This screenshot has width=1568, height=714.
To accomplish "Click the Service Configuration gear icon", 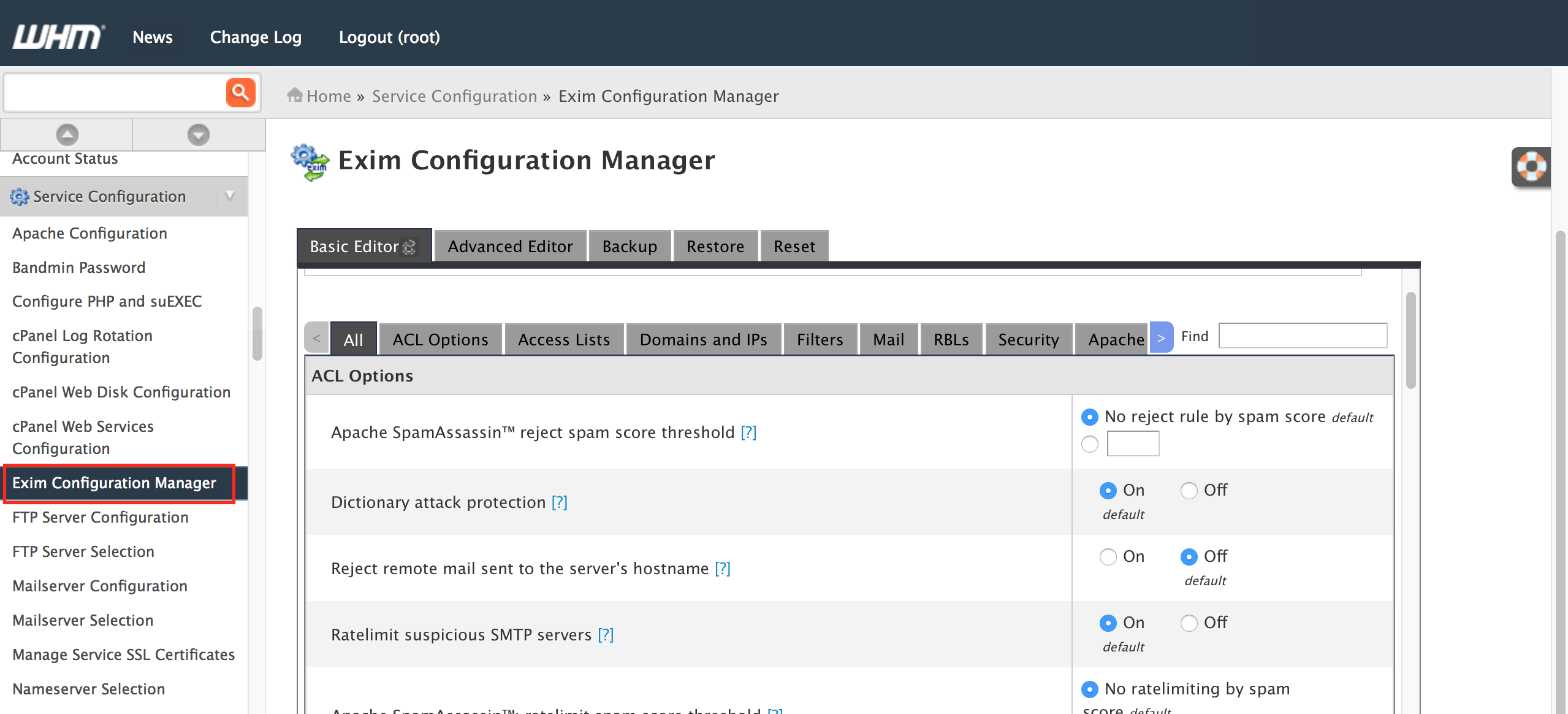I will click(x=19, y=197).
